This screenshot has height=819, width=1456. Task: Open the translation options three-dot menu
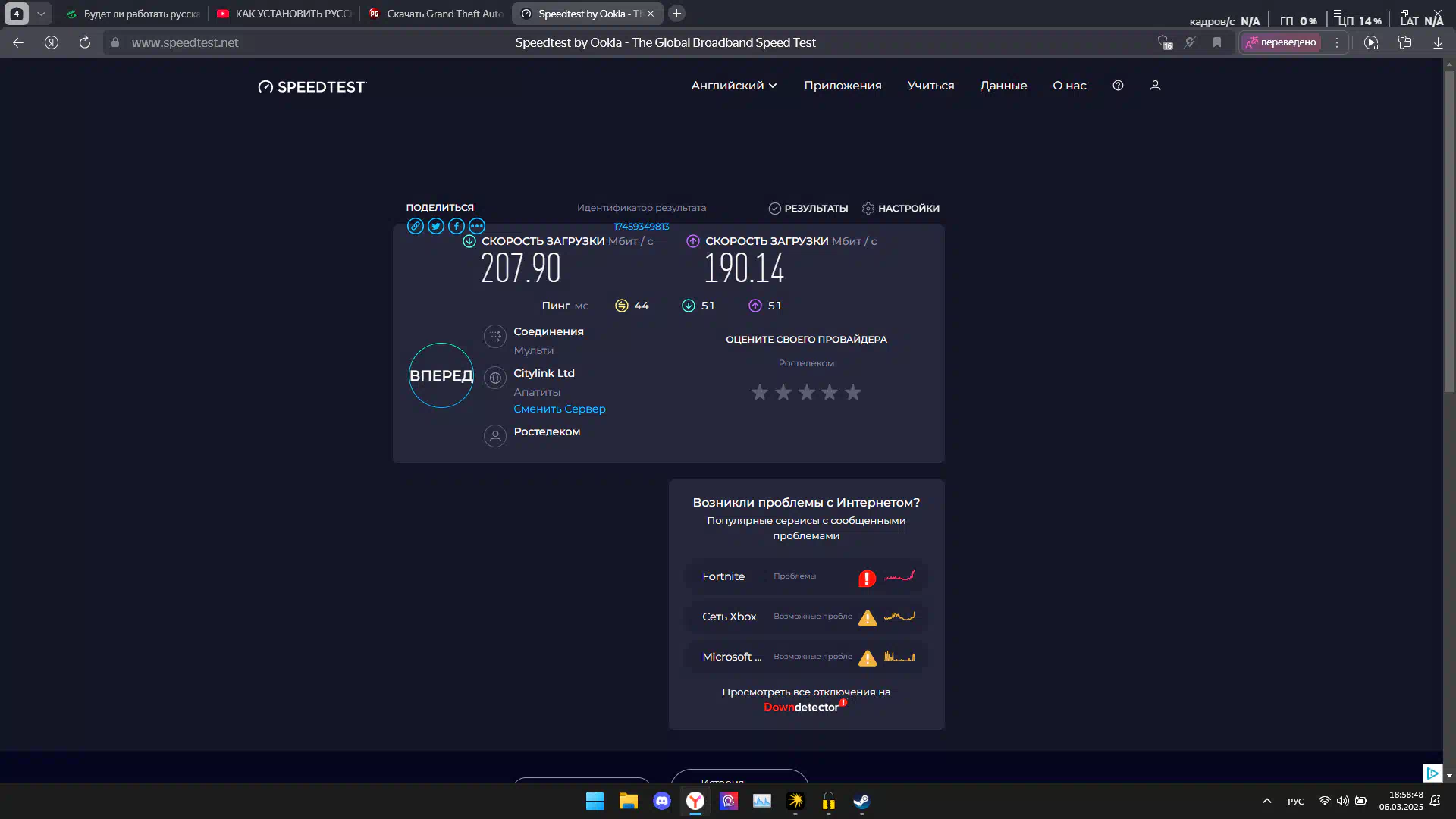point(1337,42)
